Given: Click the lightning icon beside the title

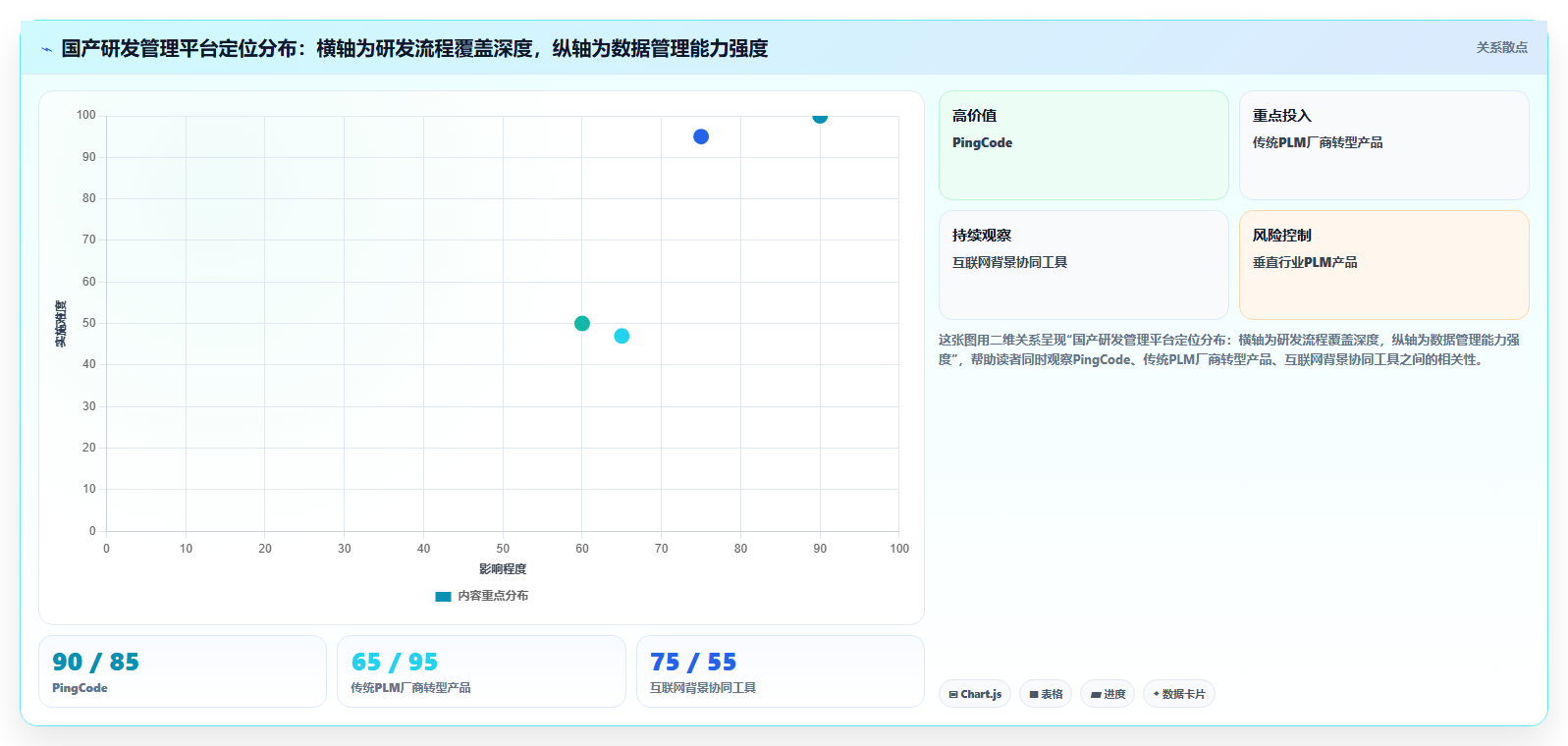Looking at the screenshot, I should click(46, 49).
